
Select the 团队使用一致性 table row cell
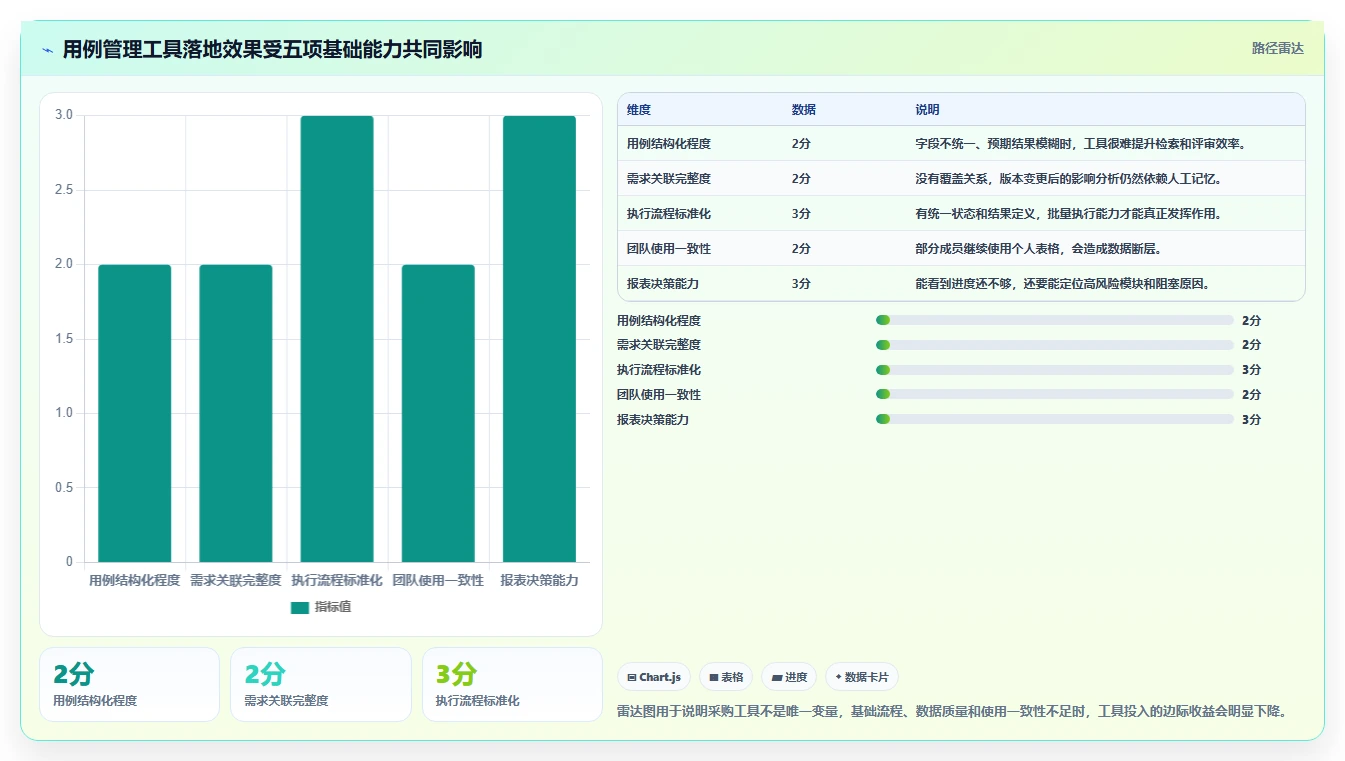(x=669, y=249)
